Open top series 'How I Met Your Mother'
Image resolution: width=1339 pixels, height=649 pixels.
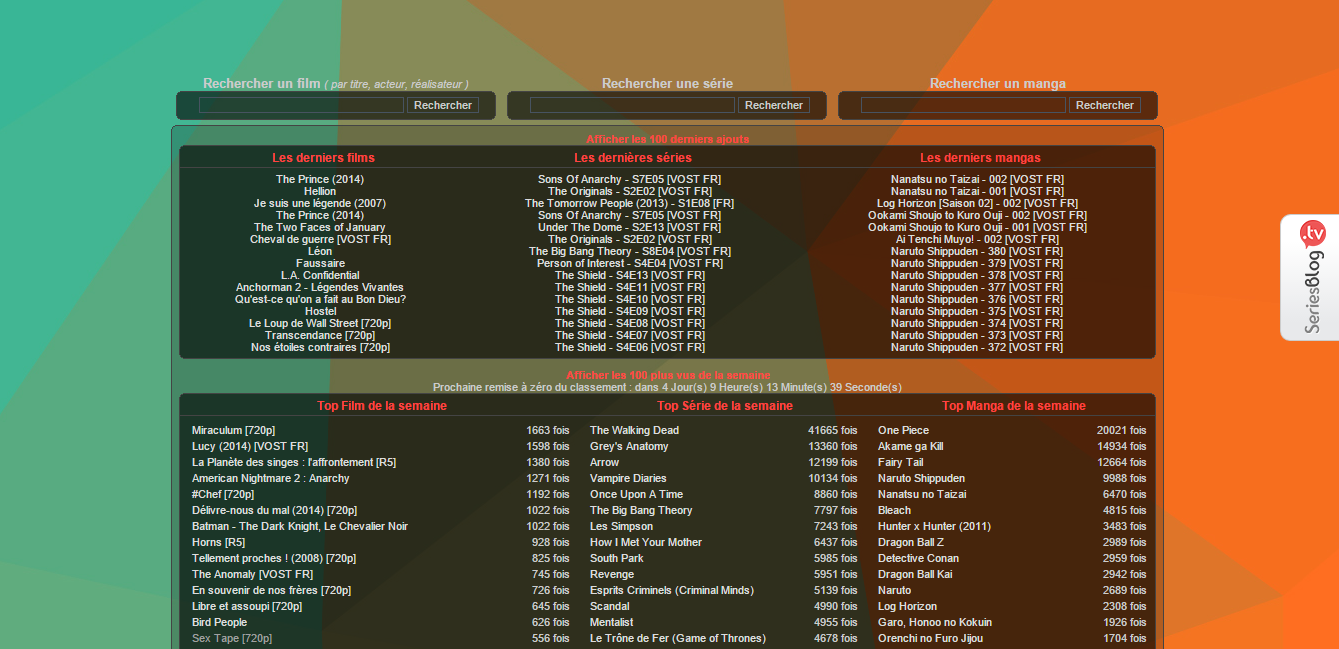(x=646, y=542)
